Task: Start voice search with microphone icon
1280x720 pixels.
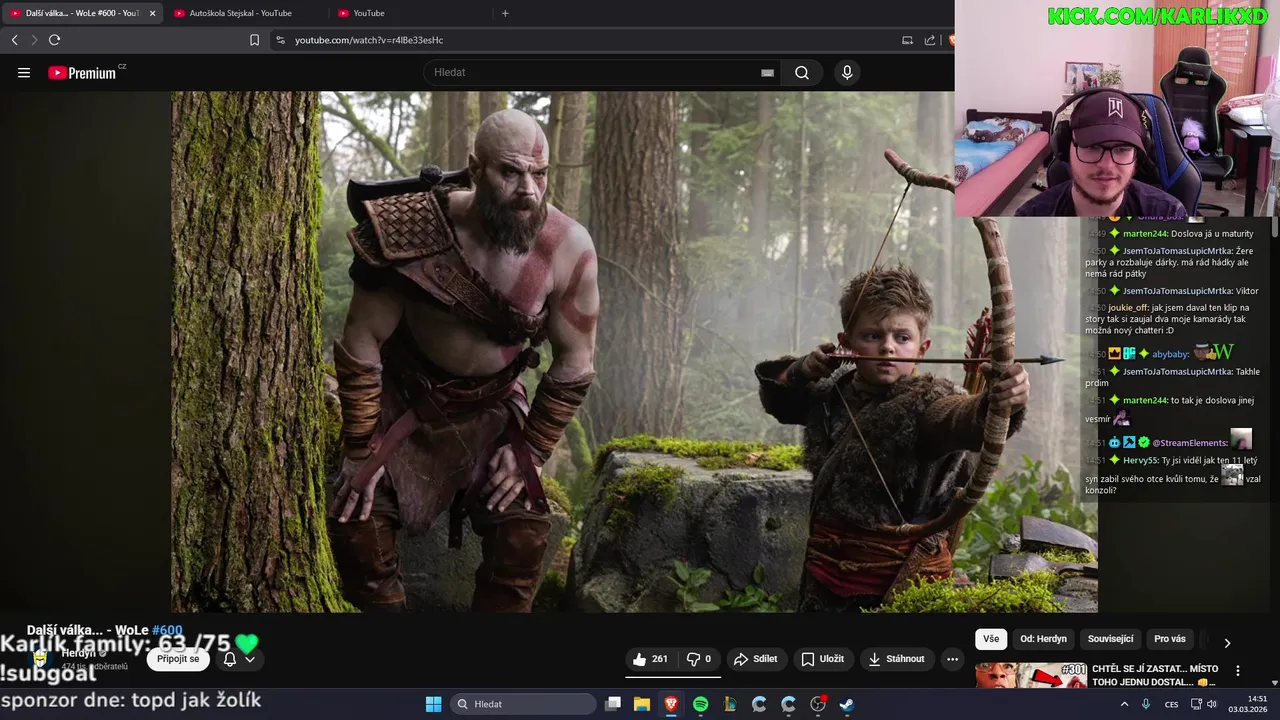Action: pyautogui.click(x=847, y=72)
